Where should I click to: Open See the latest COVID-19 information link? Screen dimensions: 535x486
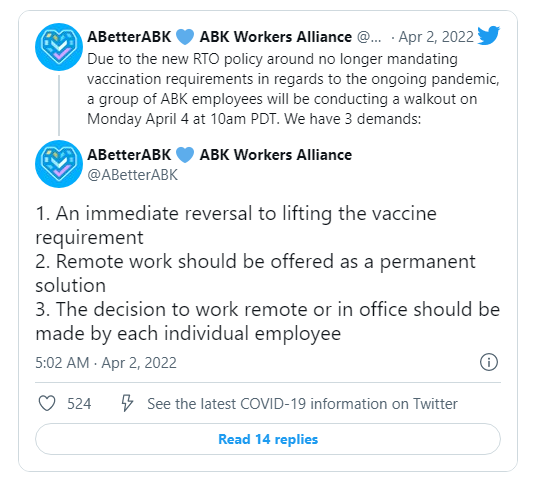point(302,404)
